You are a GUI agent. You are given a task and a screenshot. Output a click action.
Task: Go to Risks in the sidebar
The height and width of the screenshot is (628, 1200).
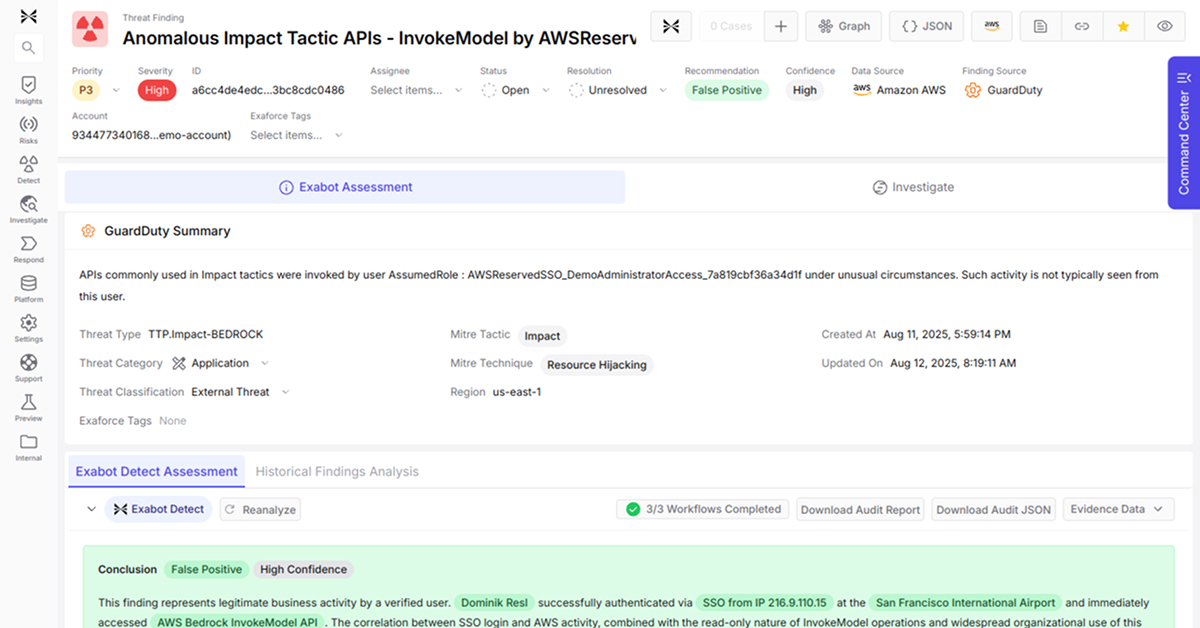tap(28, 129)
